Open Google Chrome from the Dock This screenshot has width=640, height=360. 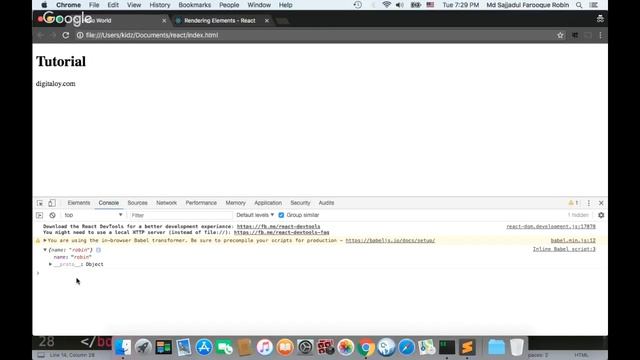[366, 347]
